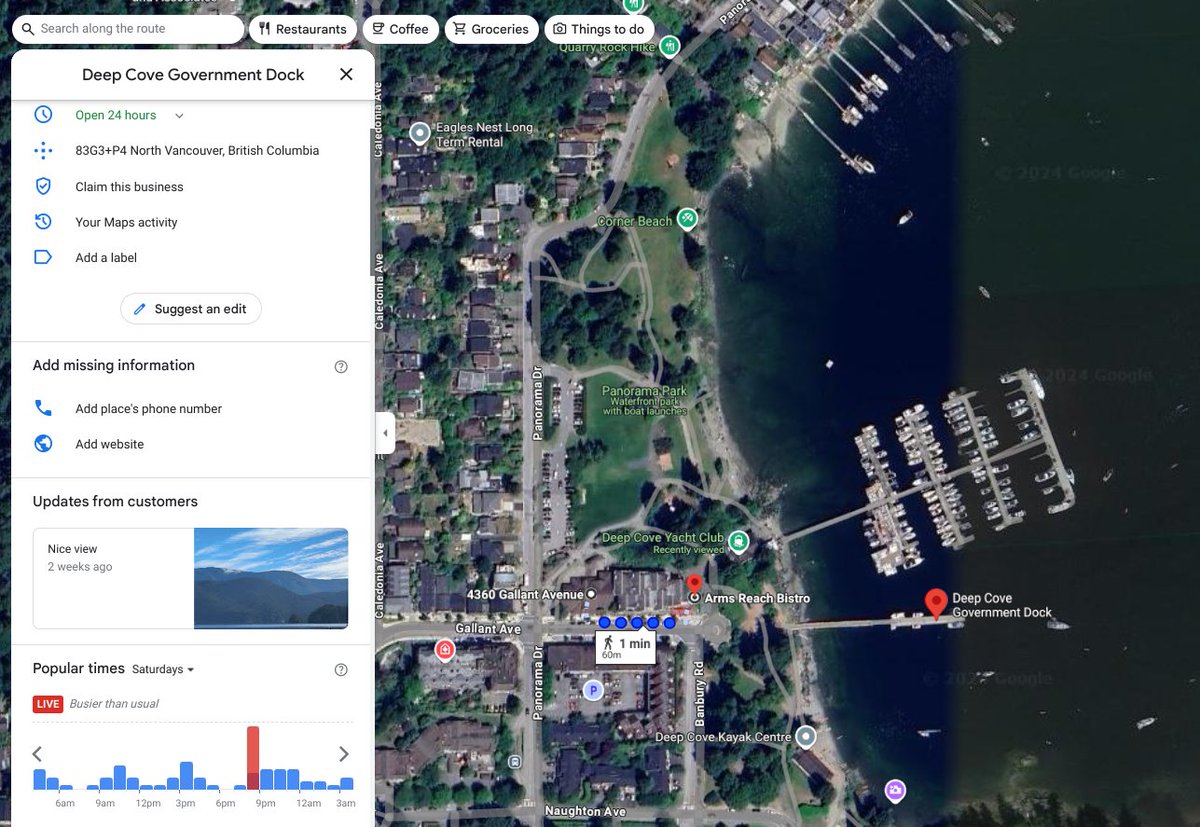Click the Deep Cove Yacht Club marker
This screenshot has width=1200, height=827.
(738, 542)
